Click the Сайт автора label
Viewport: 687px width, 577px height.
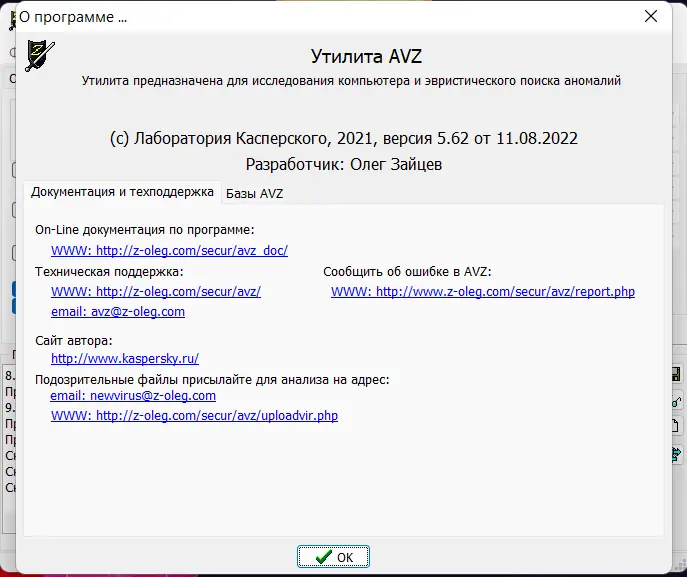(x=74, y=340)
